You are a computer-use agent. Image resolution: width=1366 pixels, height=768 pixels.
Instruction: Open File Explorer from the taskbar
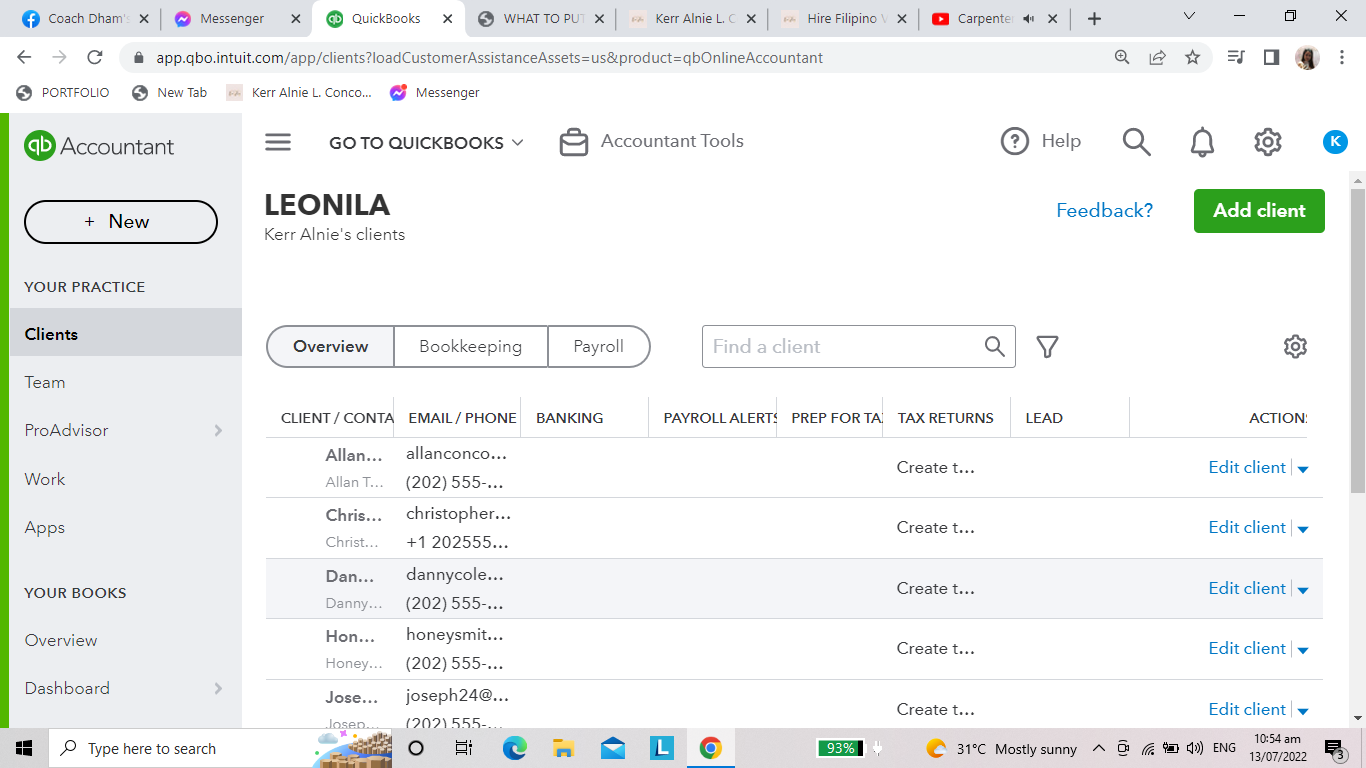pos(563,748)
